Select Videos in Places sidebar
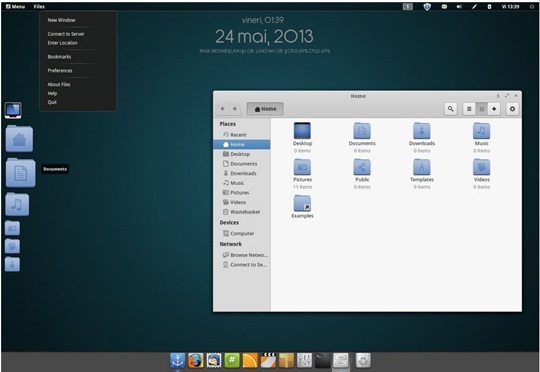This screenshot has width=540, height=372. pos(241,202)
